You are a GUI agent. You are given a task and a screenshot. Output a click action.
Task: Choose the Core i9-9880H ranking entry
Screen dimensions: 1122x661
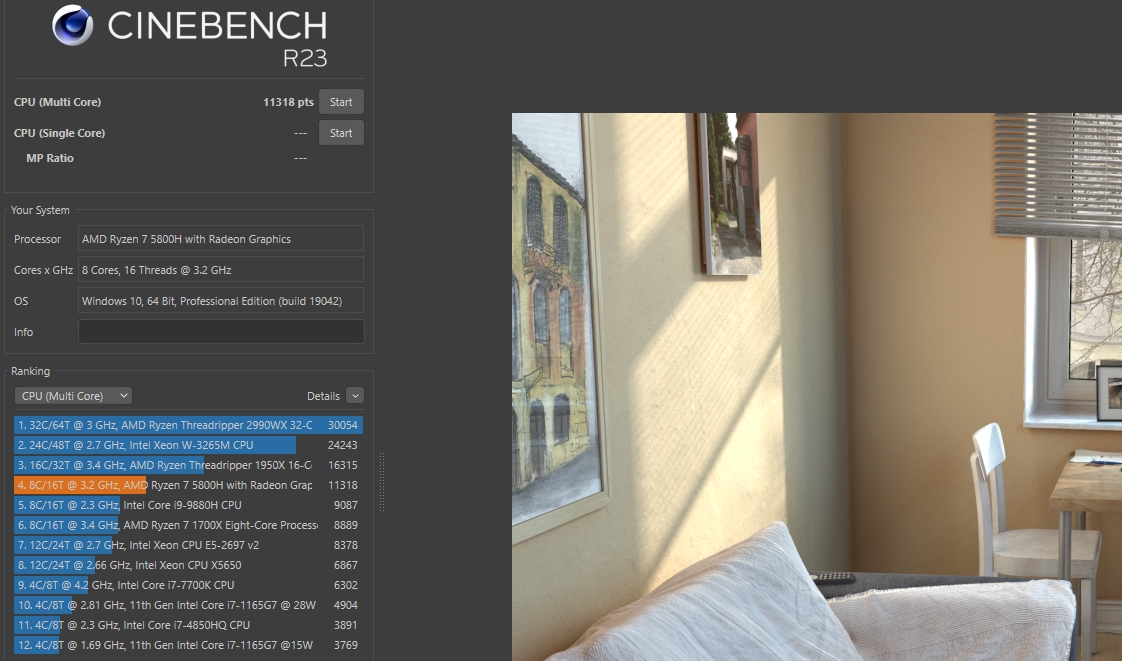[188, 505]
